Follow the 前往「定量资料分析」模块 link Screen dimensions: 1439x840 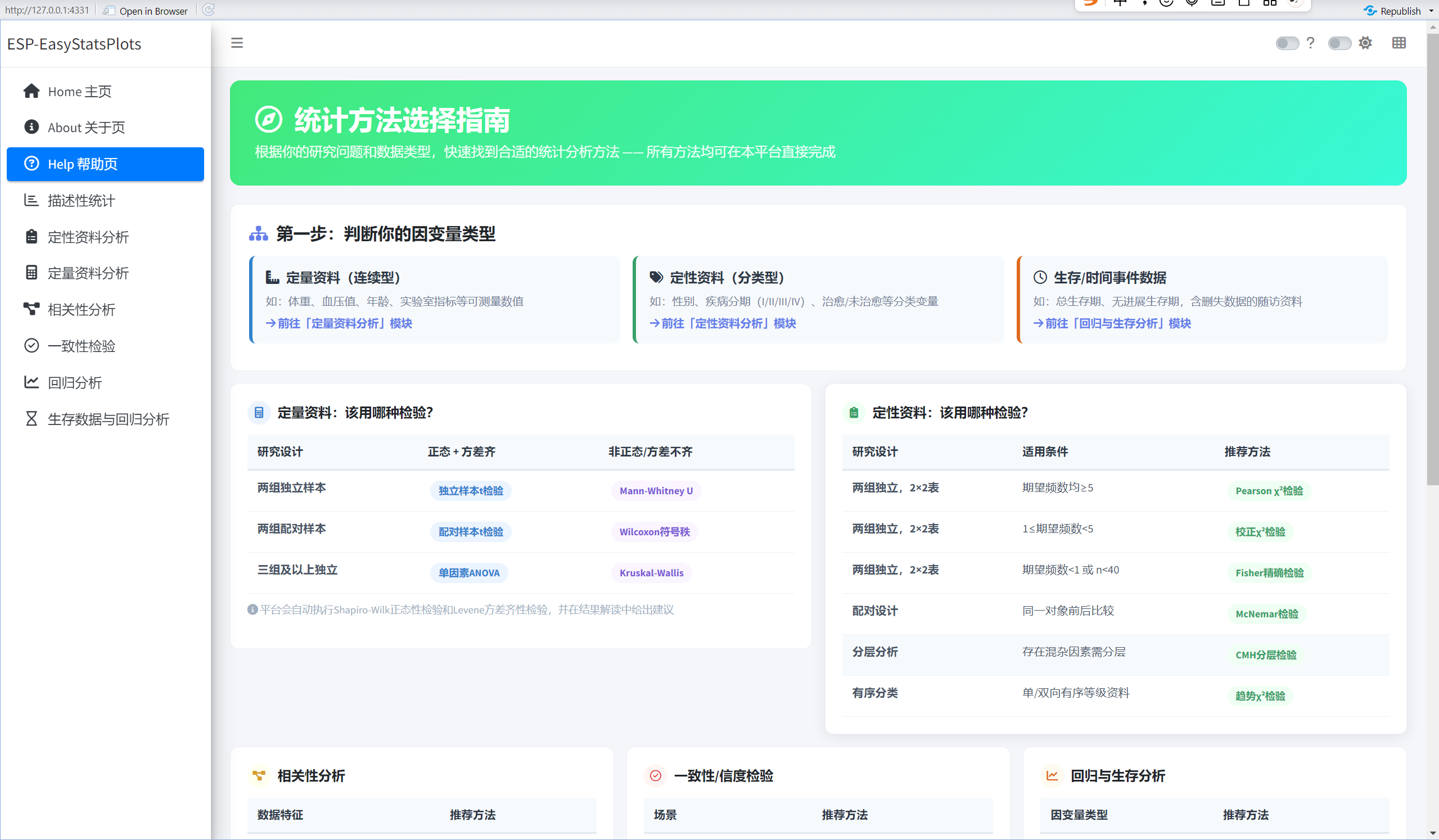(339, 323)
